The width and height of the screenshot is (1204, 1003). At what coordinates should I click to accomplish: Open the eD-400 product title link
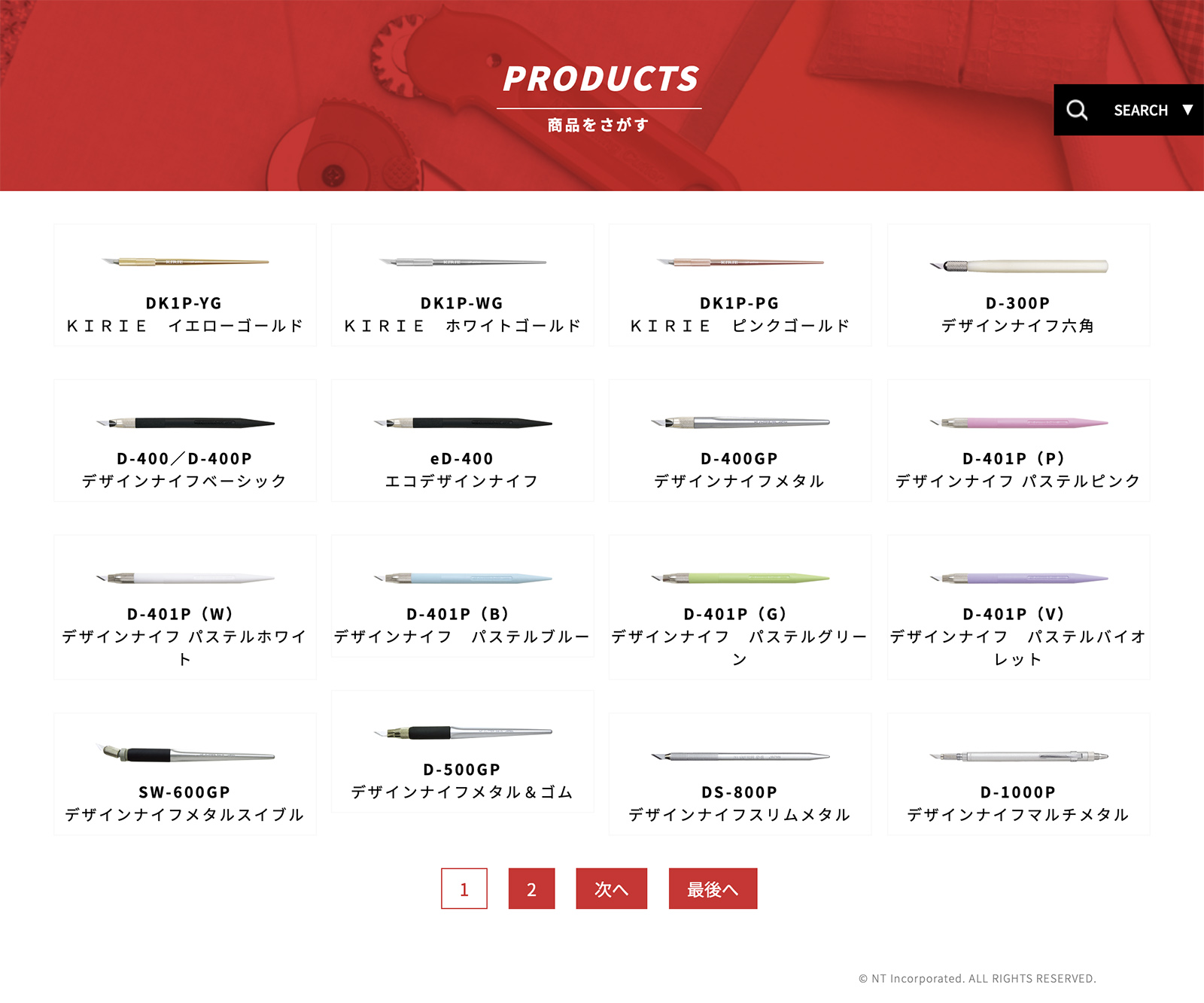[x=462, y=459]
